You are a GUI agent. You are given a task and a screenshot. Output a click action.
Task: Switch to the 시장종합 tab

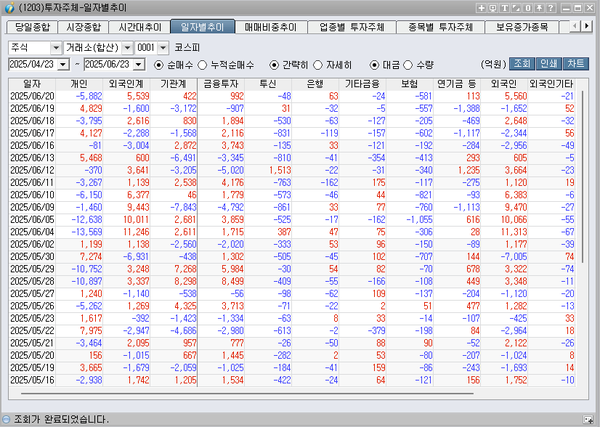pyautogui.click(x=83, y=27)
